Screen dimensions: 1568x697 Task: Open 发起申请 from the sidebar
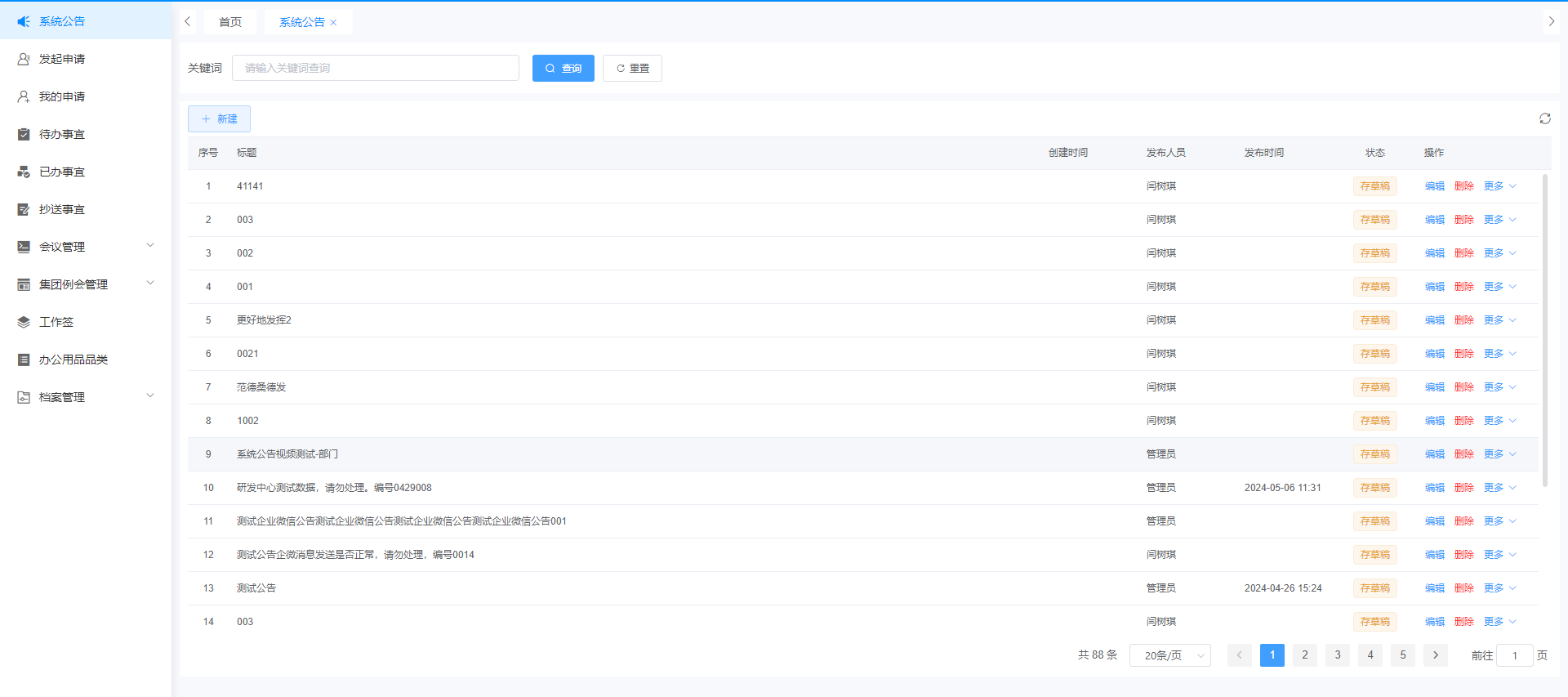coord(62,60)
